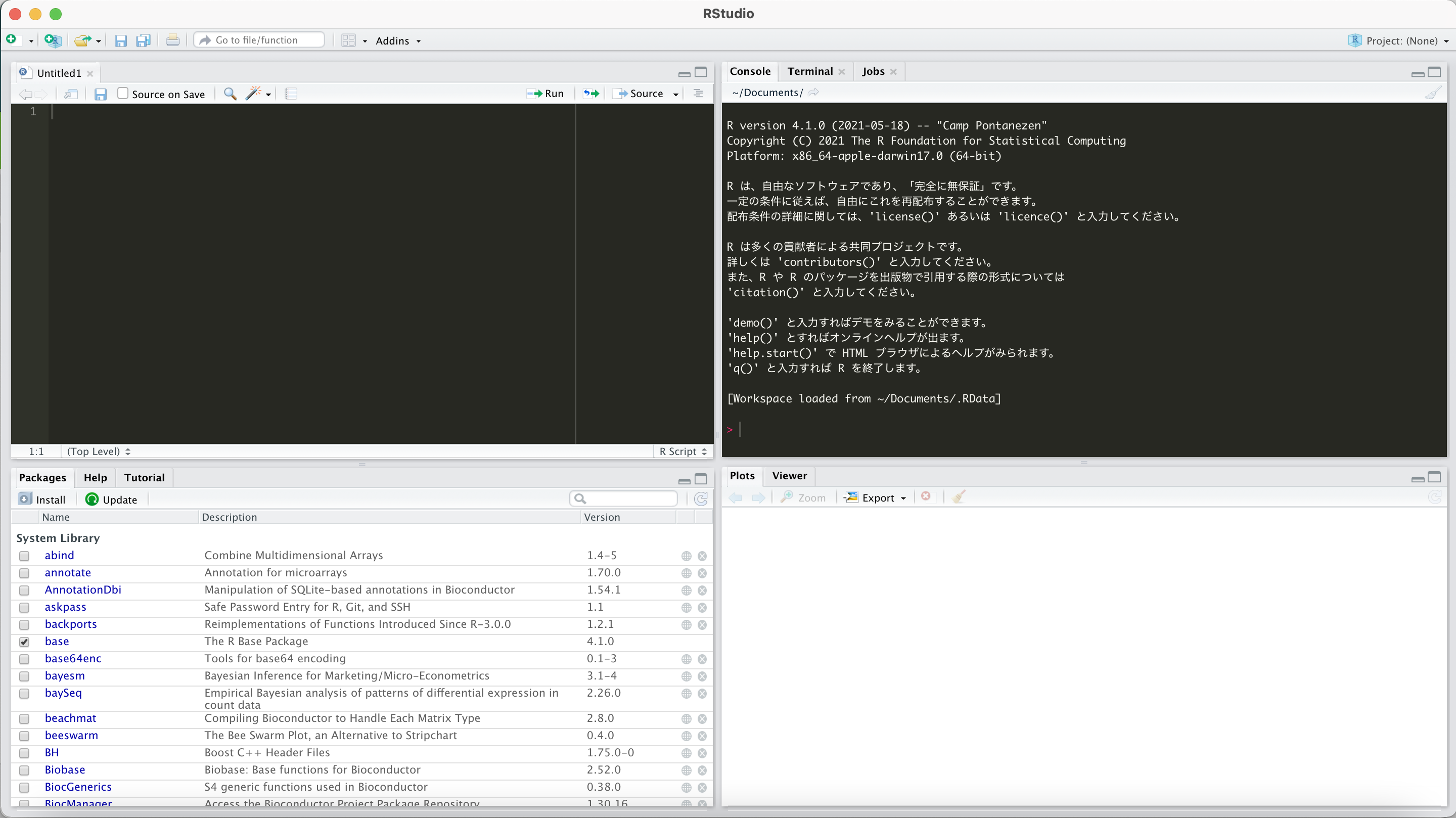Open the bayesm package help link
1456x818 pixels.
pos(686,676)
